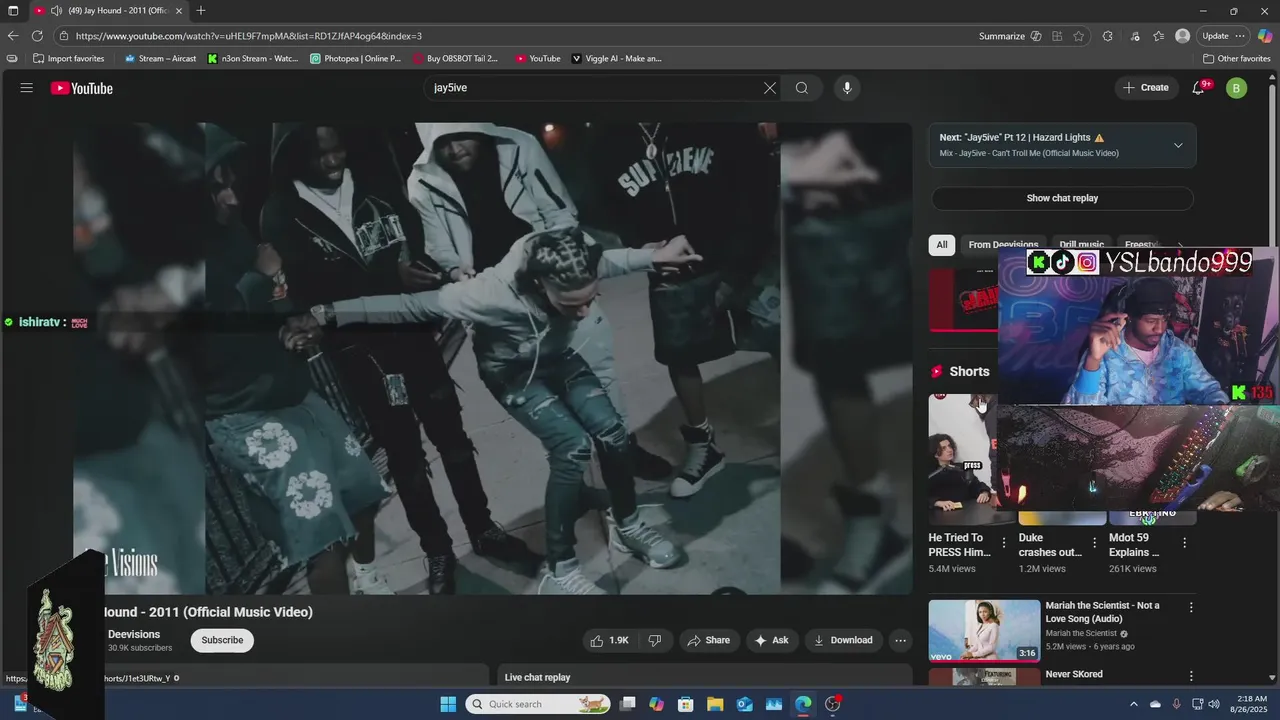Add this page to favorites star

point(1079,36)
